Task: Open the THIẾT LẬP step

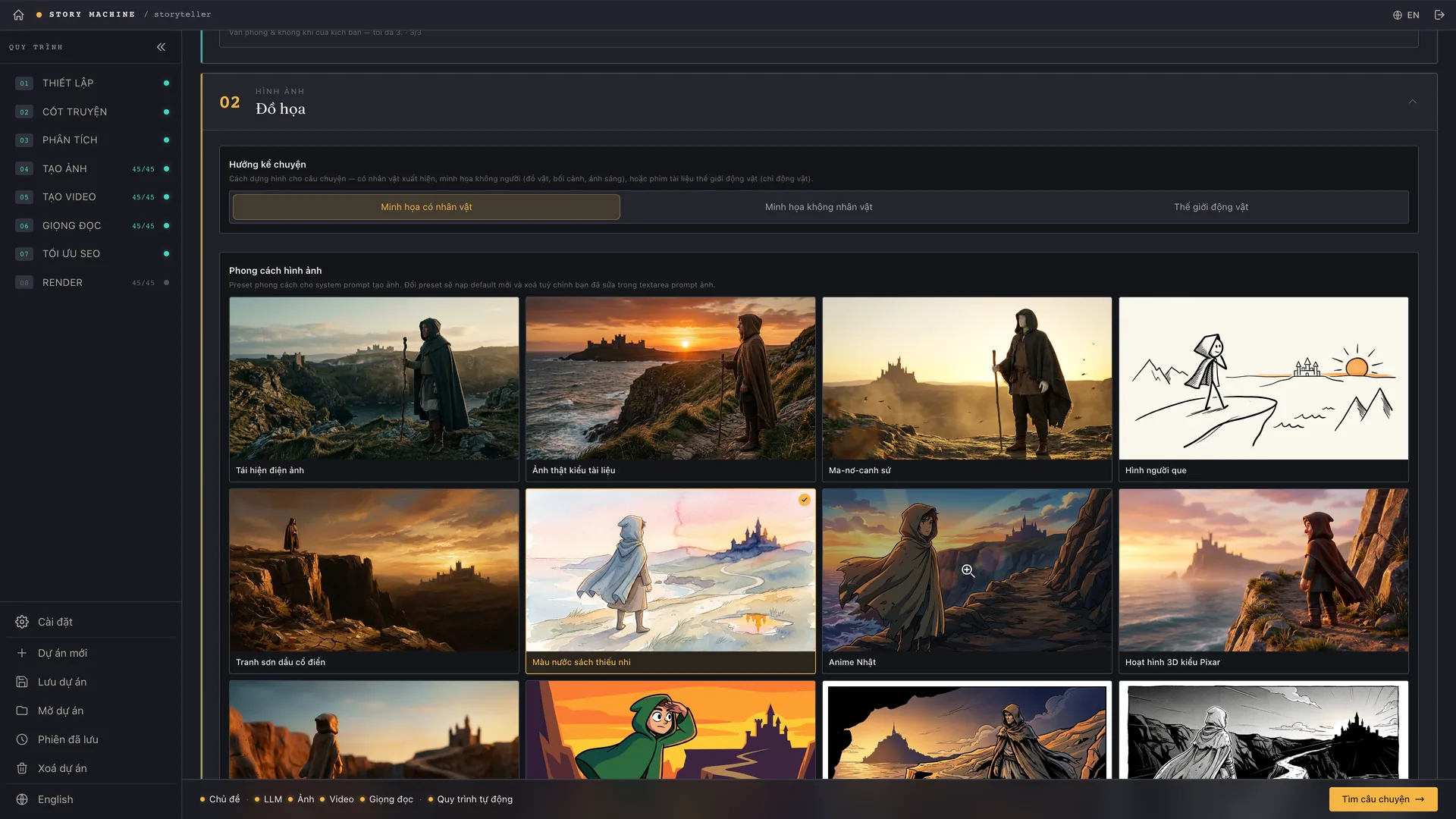Action: (x=91, y=83)
